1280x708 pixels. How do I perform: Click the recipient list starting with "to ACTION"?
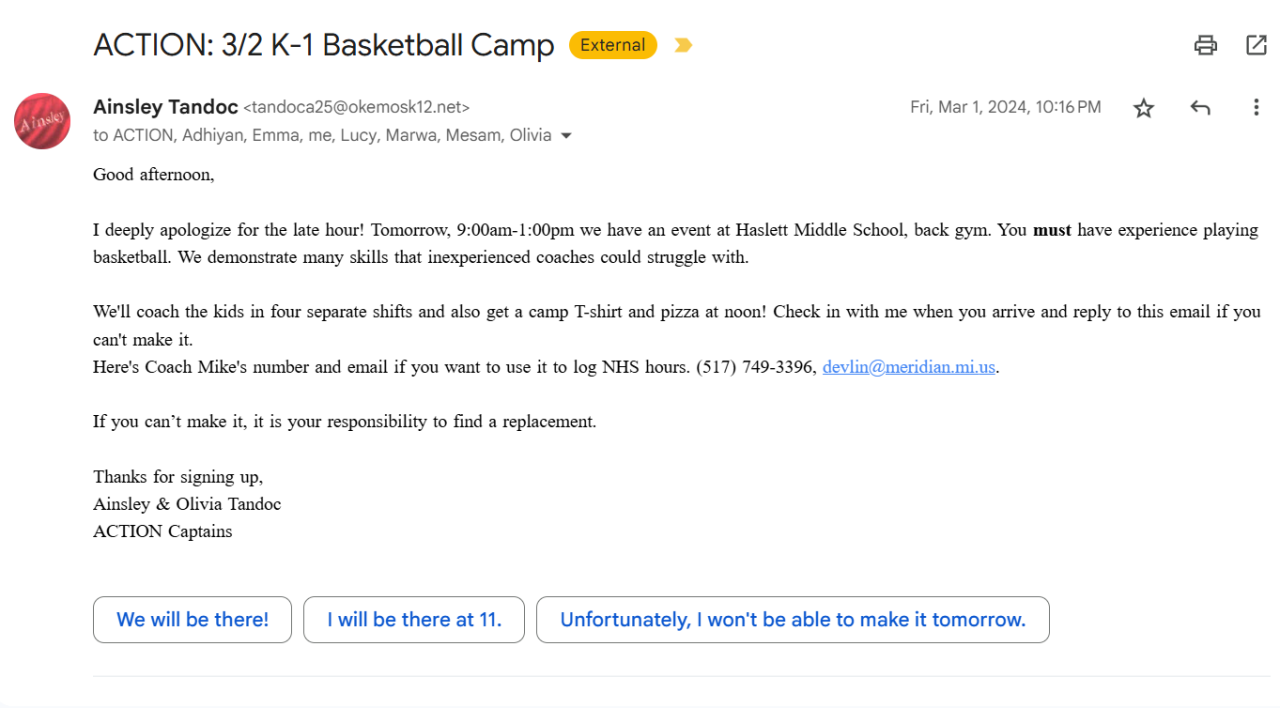(322, 136)
